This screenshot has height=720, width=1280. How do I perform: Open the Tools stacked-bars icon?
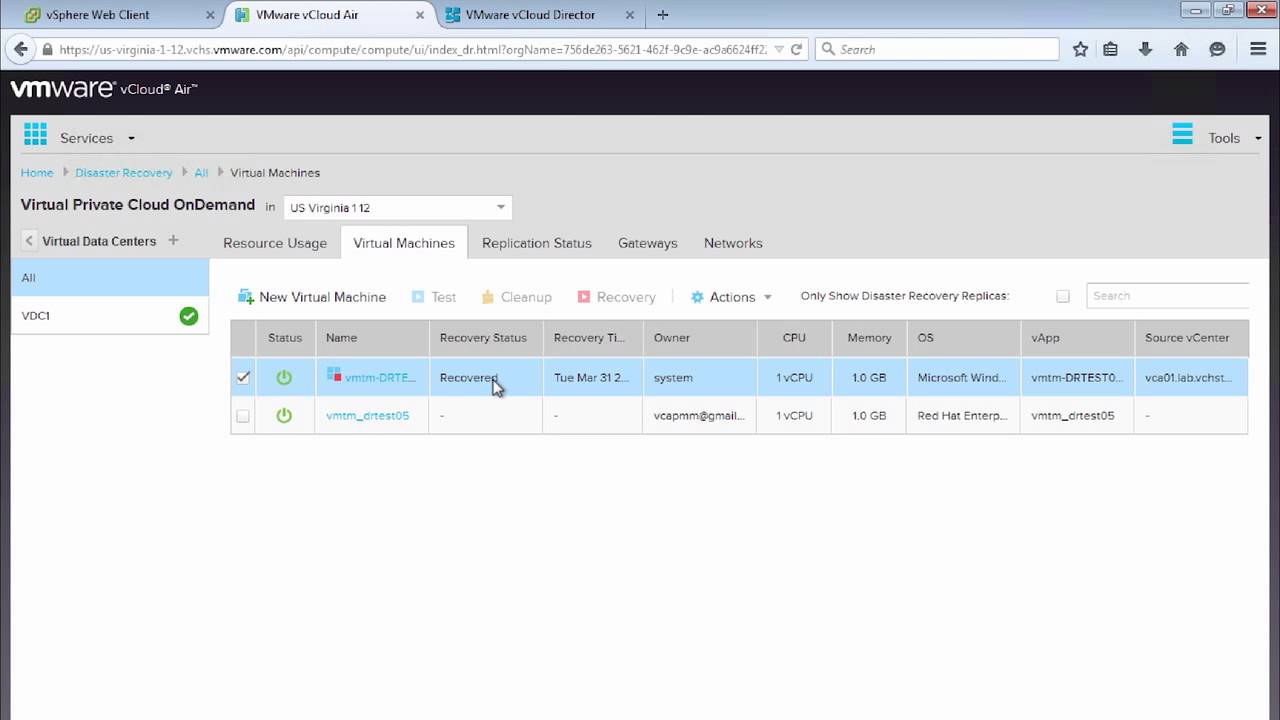[x=1182, y=134]
